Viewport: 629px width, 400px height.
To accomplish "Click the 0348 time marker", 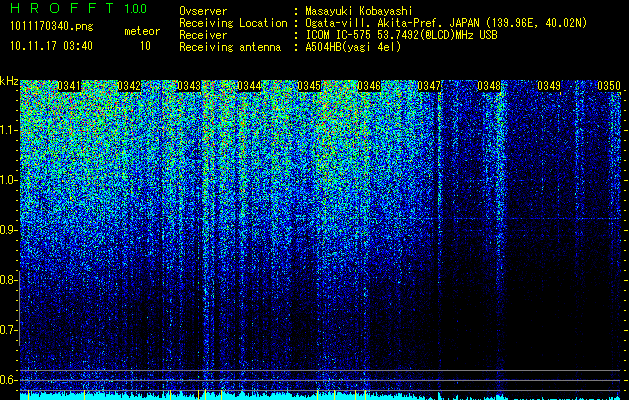I will click(489, 86).
